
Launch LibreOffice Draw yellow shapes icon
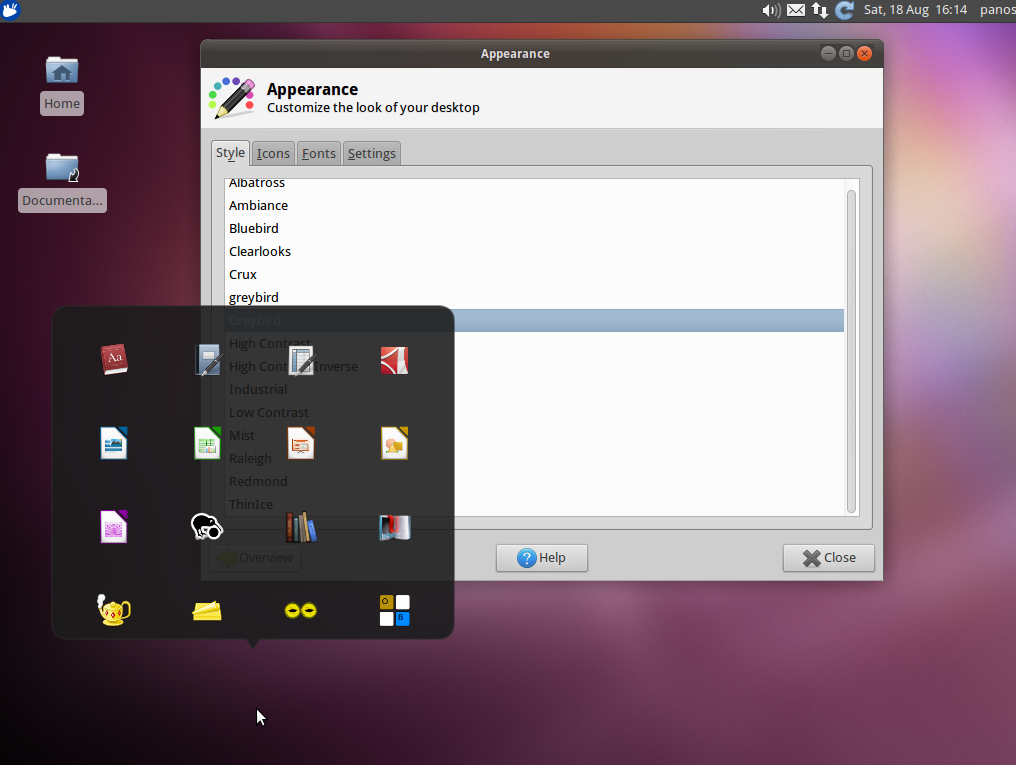point(394,444)
